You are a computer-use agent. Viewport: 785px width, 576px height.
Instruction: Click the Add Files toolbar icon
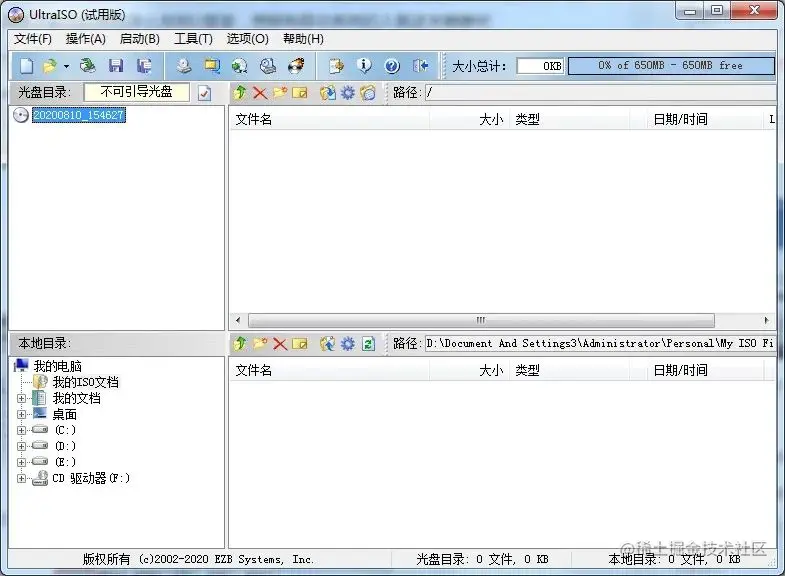tap(336, 66)
